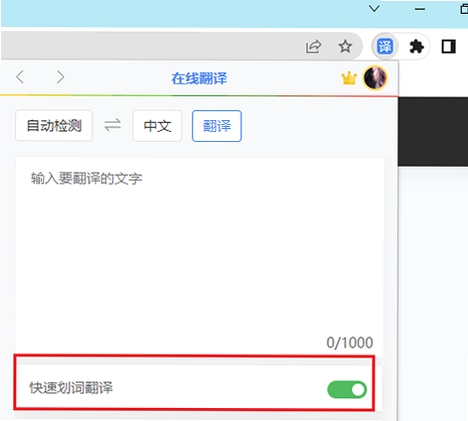Click the 在线翻译 title link
Viewport: 468px width, 421px height.
point(199,79)
